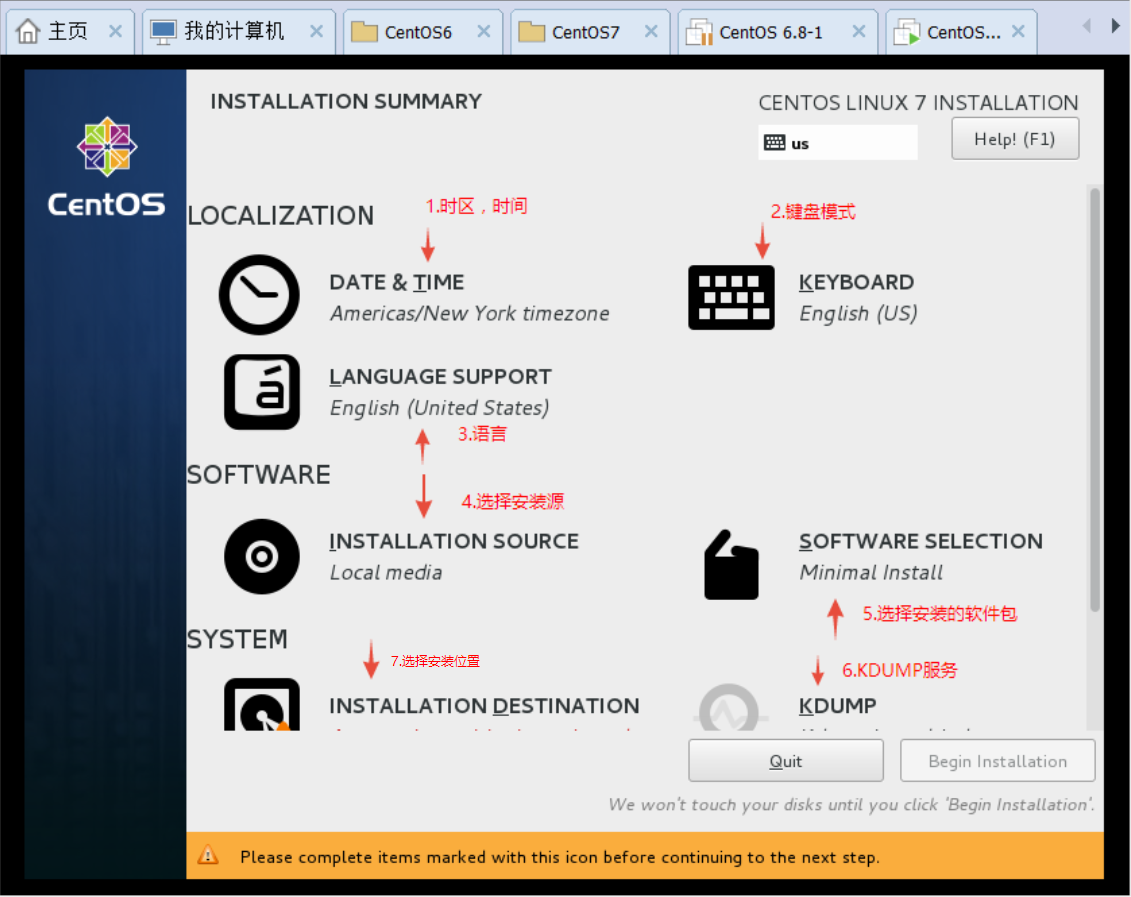Close the CentOS6 tab

click(484, 31)
